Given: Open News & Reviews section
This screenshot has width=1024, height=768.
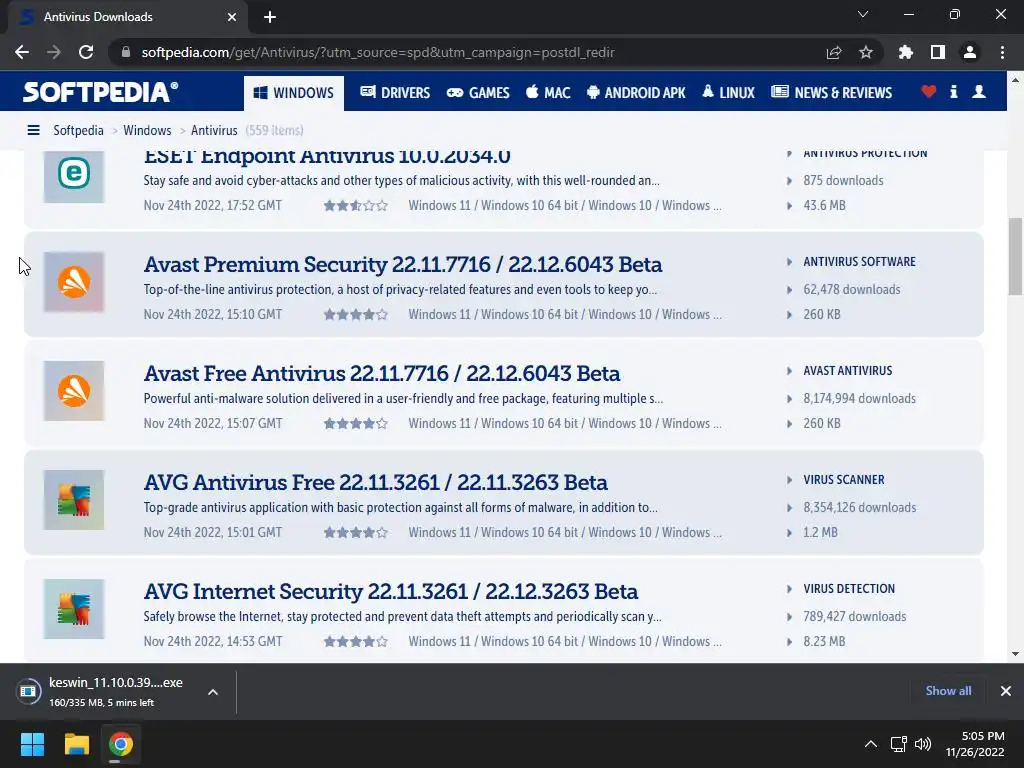Looking at the screenshot, I should click(831, 93).
